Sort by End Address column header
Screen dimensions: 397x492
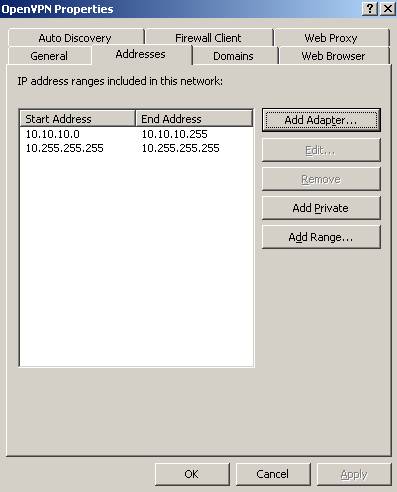[x=194, y=119]
